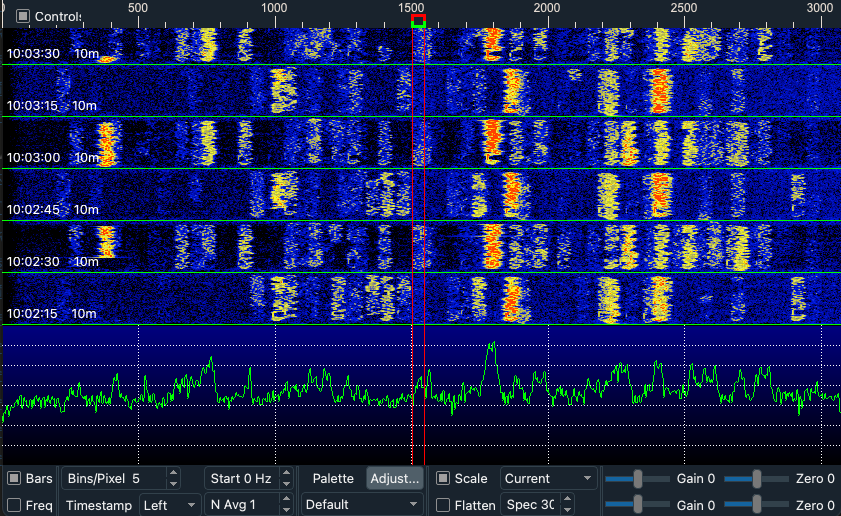Decrease the Start Hz value
The height and width of the screenshot is (516, 841).
tap(286, 483)
